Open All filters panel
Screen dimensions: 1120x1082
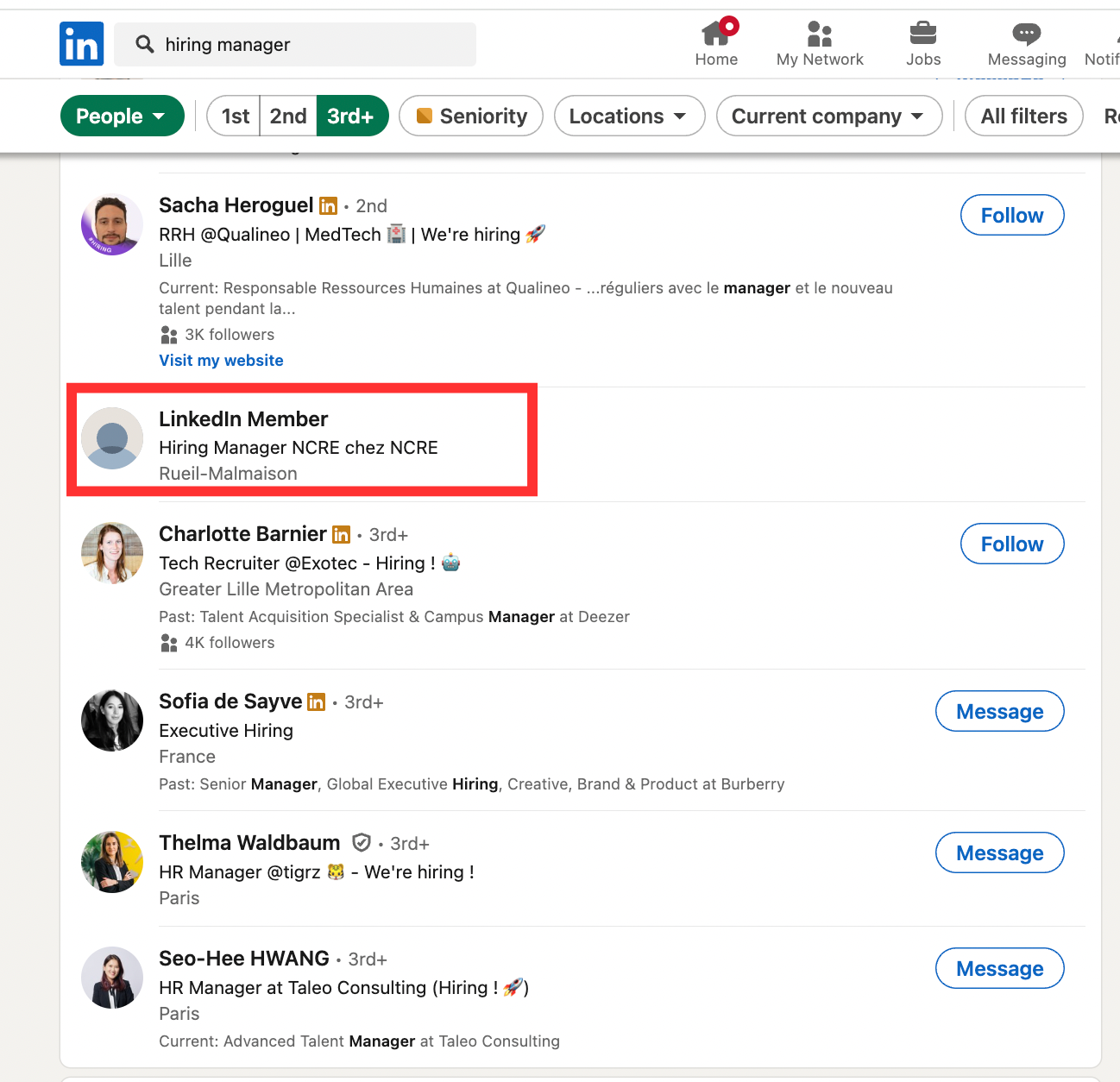pyautogui.click(x=1024, y=116)
